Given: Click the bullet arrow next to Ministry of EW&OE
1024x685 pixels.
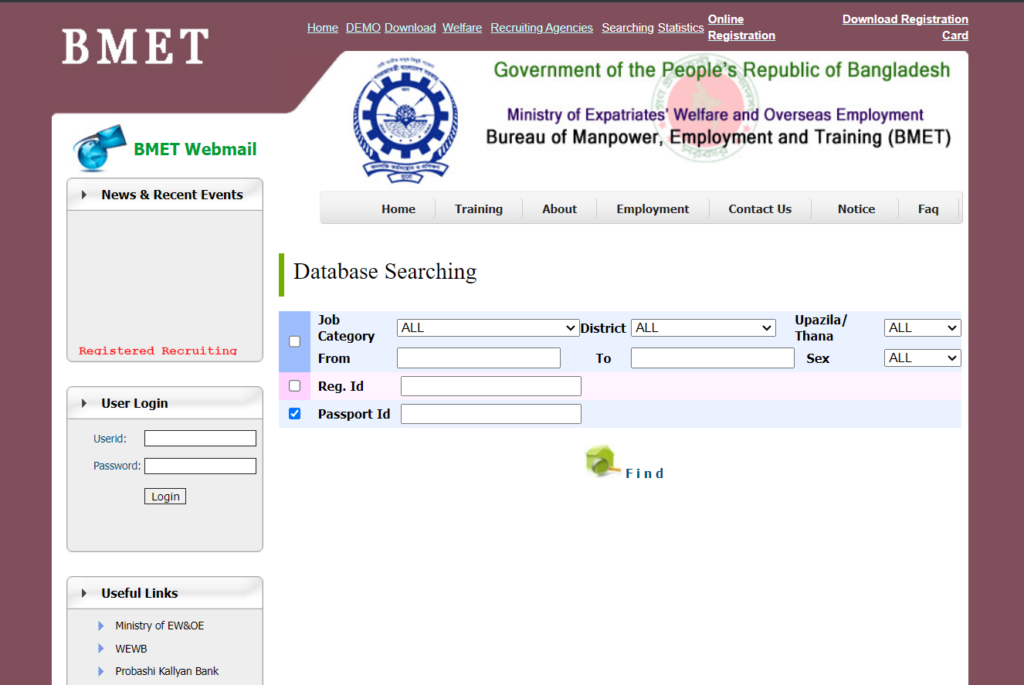Looking at the screenshot, I should [101, 626].
